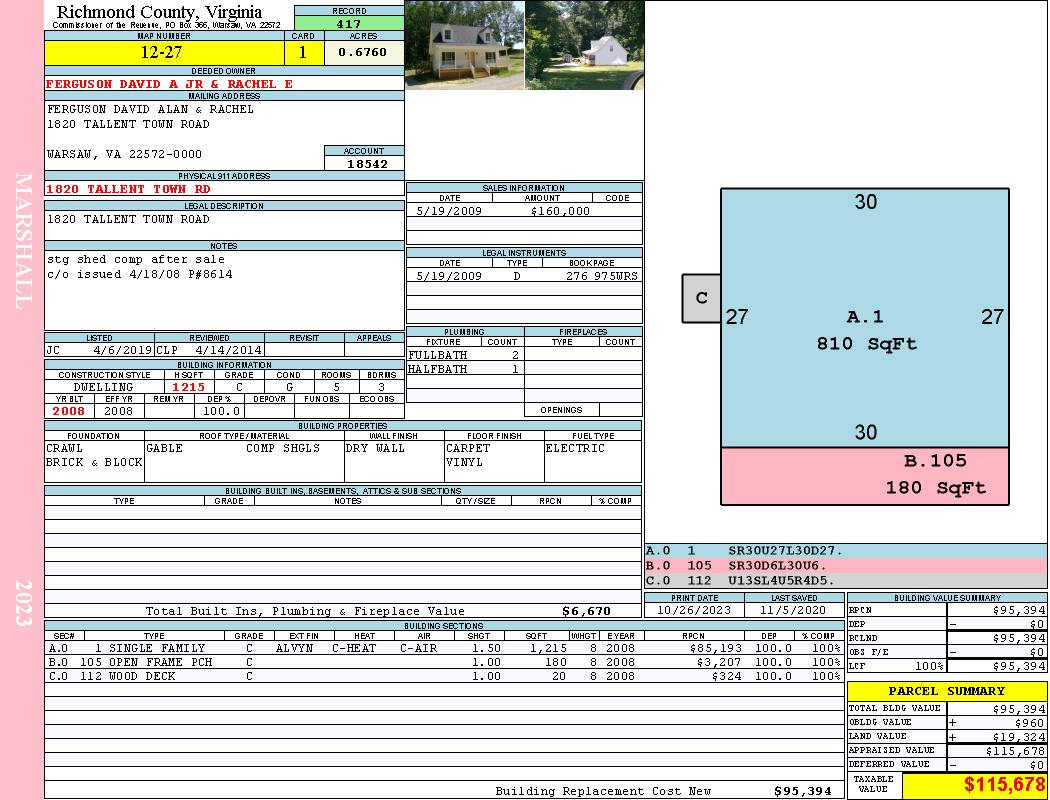
Task: Click the gray deck section C in the sketch
Action: (x=701, y=298)
